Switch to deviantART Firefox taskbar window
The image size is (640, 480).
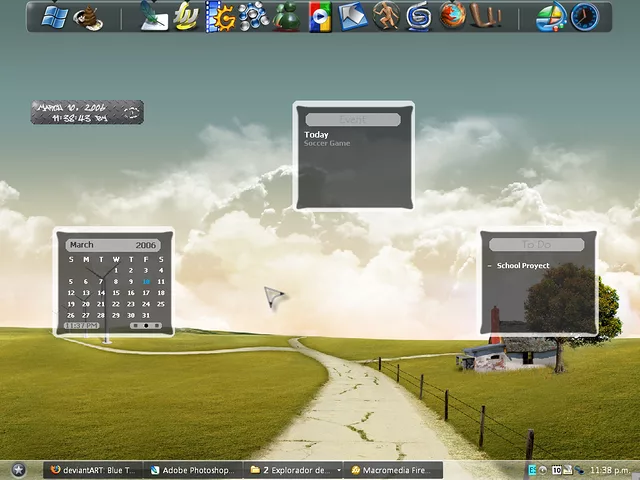pos(92,469)
